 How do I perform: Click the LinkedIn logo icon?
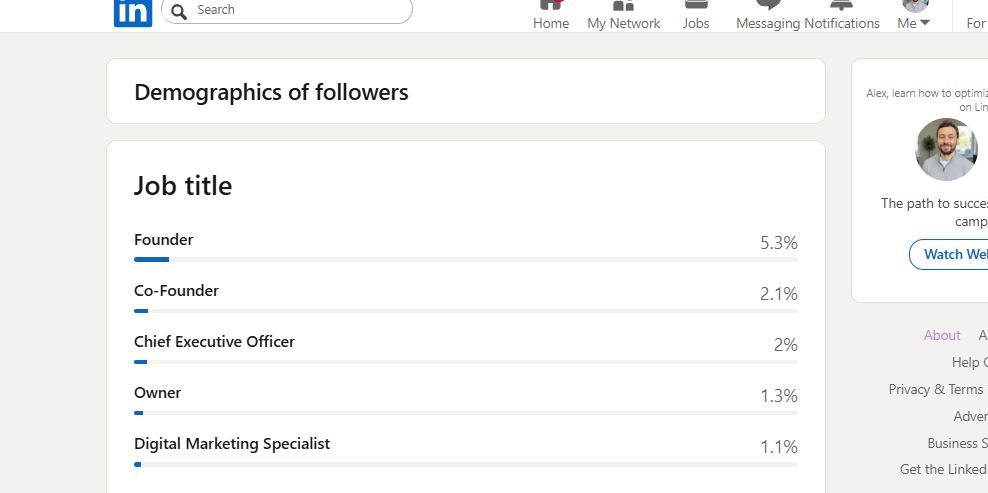(x=133, y=13)
